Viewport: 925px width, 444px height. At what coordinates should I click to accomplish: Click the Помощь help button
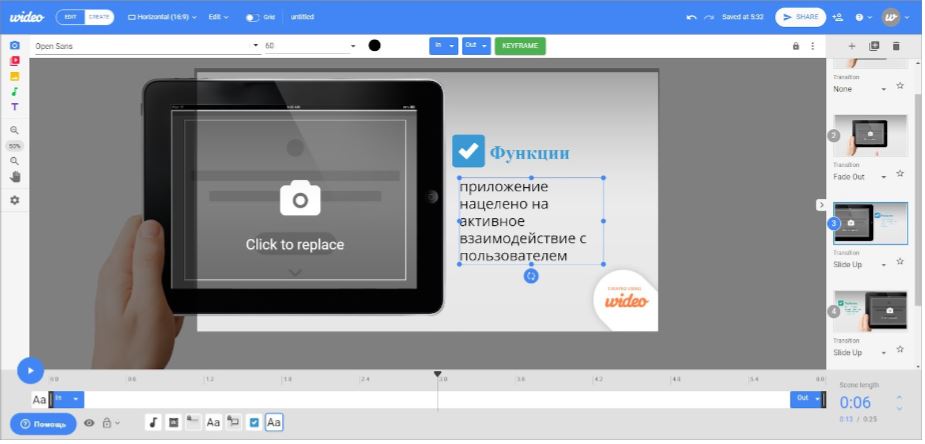(x=43, y=424)
